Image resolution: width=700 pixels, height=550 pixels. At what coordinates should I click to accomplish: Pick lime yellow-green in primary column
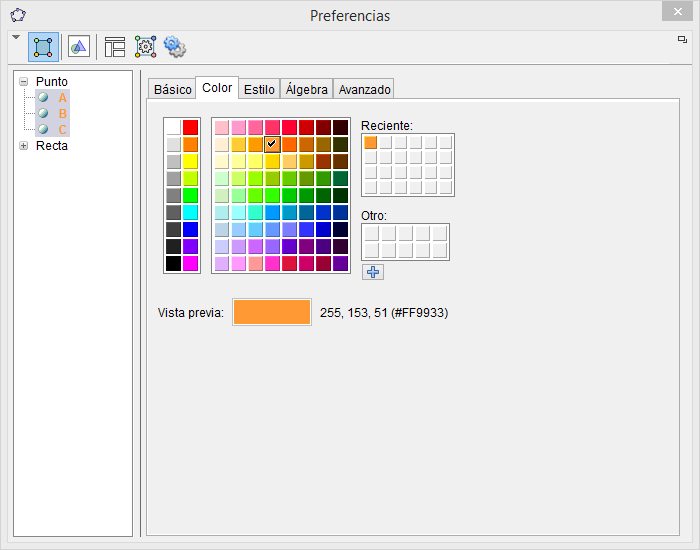191,178
